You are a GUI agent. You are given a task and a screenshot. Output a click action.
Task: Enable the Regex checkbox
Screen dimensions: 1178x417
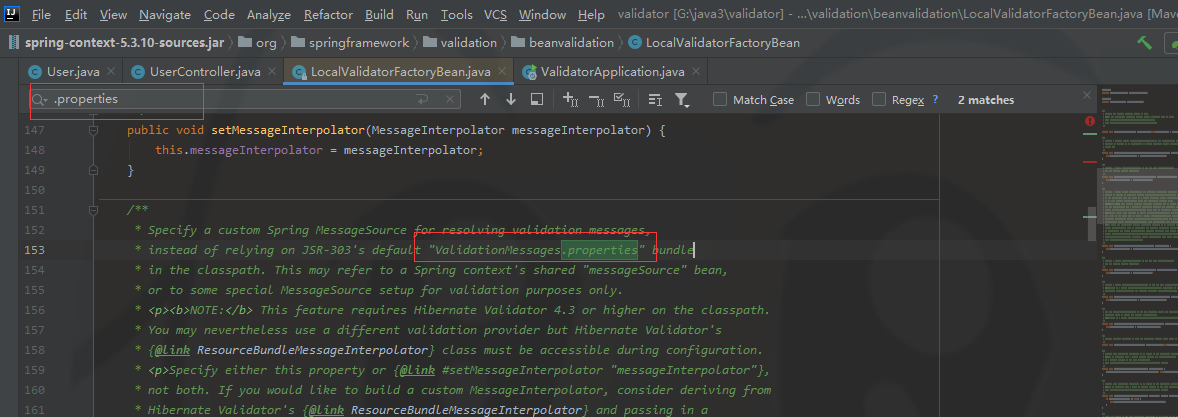pyautogui.click(x=879, y=99)
